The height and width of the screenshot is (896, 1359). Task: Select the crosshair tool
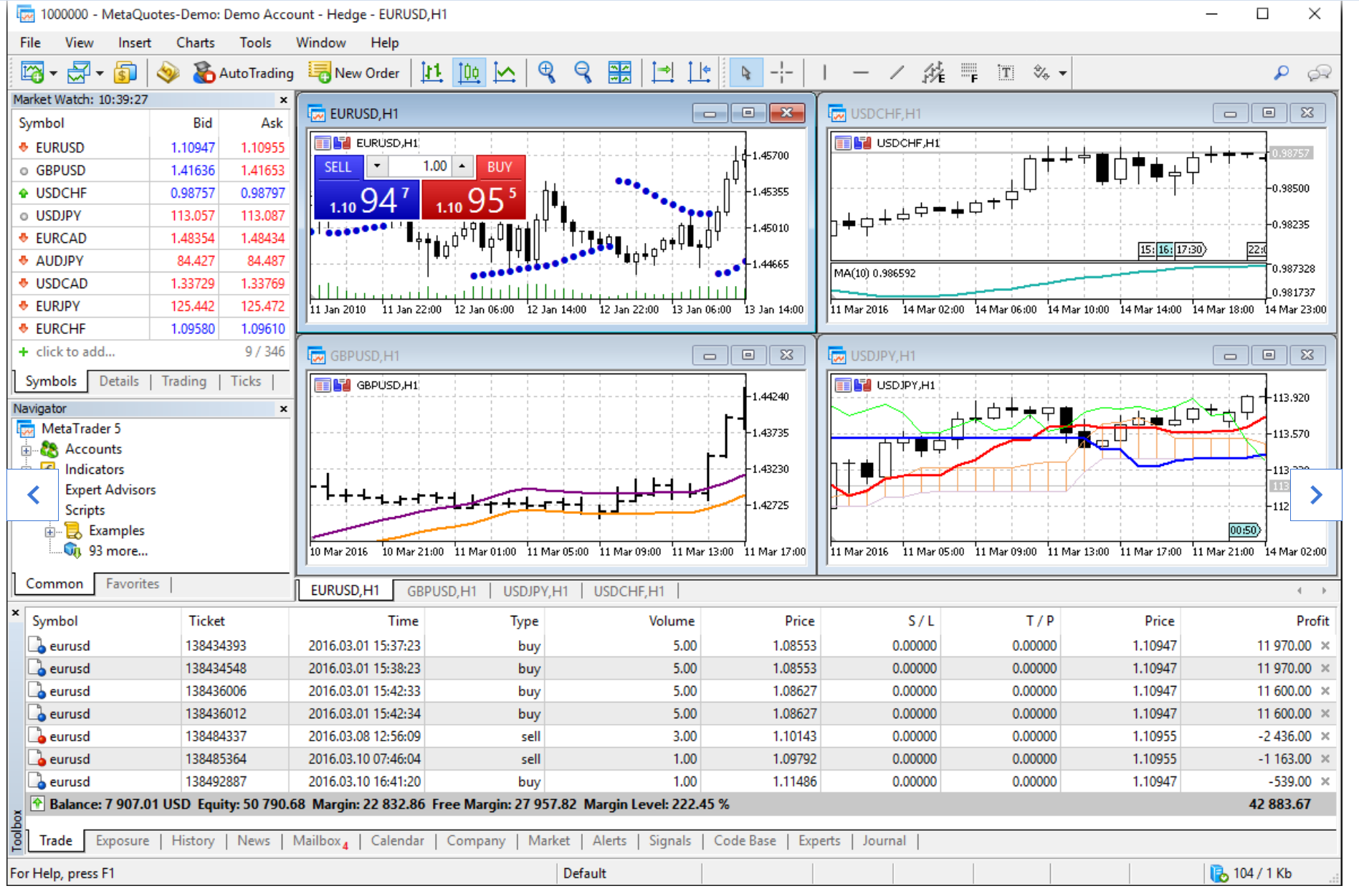[x=781, y=72]
